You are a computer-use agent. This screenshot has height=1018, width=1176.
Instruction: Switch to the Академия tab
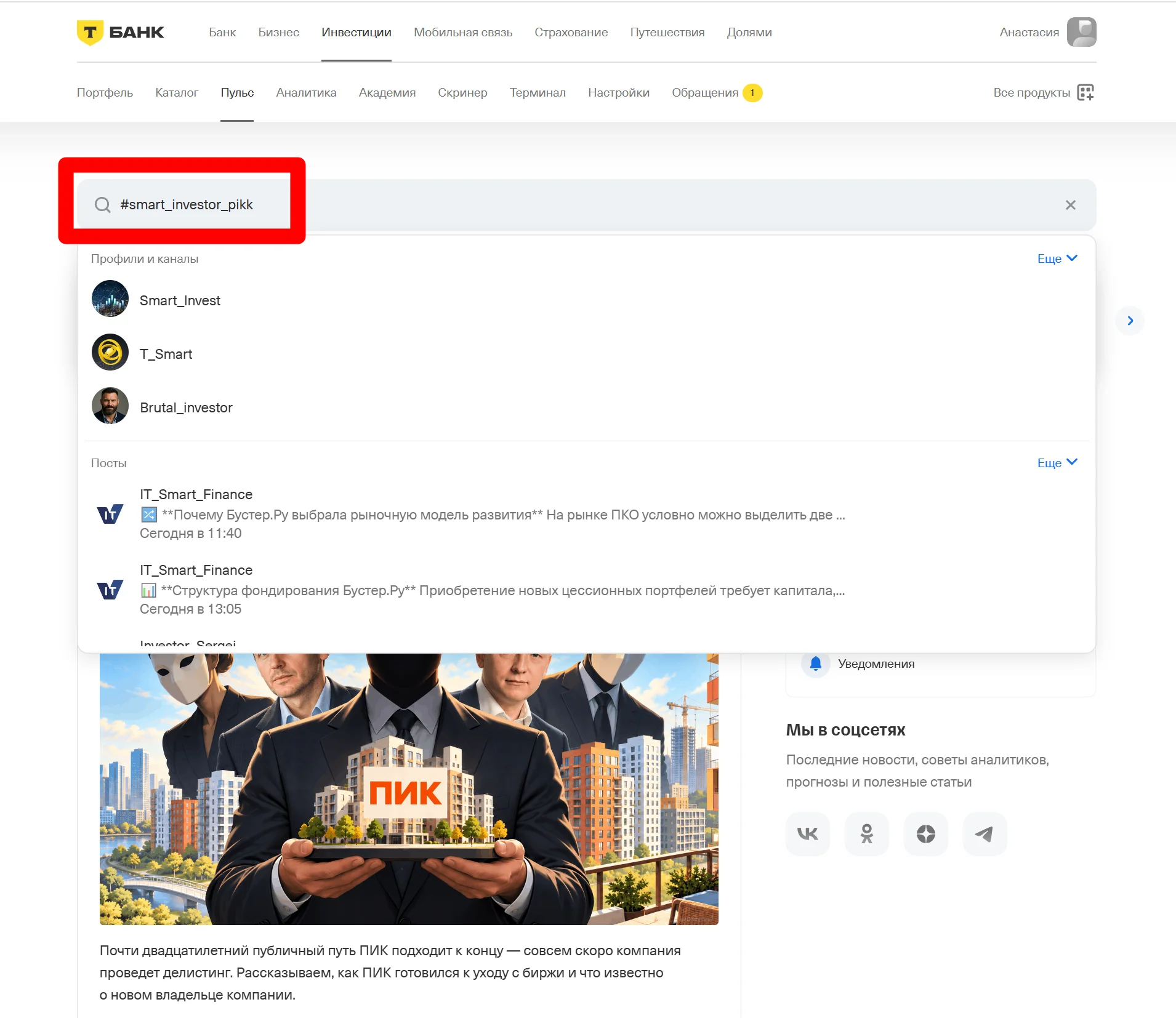click(387, 92)
